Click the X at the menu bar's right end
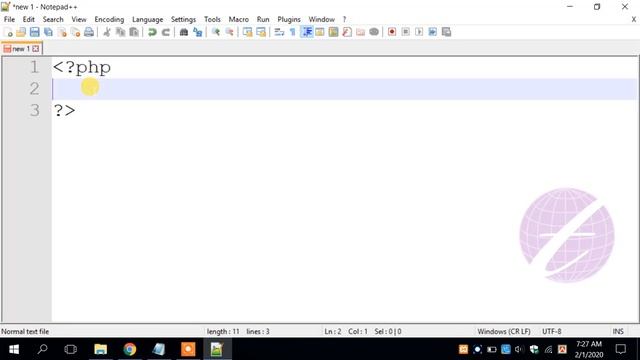This screenshot has height=360, width=640. [633, 19]
